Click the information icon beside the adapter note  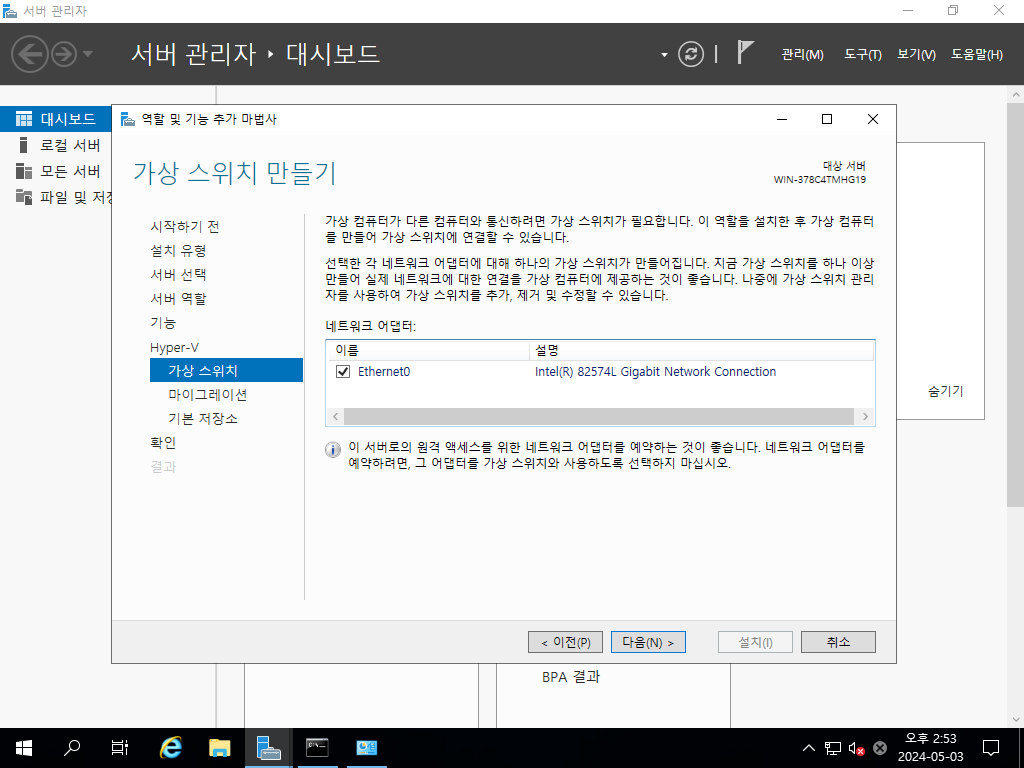click(x=333, y=450)
